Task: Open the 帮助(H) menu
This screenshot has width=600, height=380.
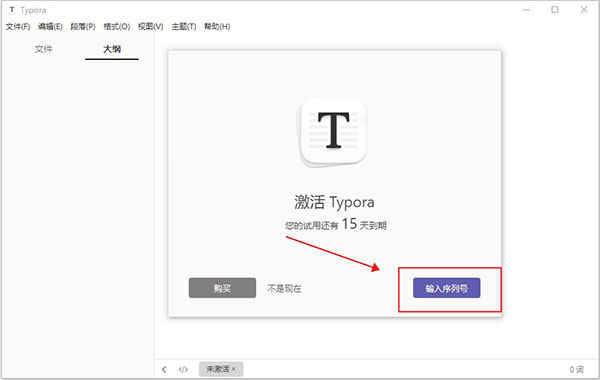Action: coord(217,27)
